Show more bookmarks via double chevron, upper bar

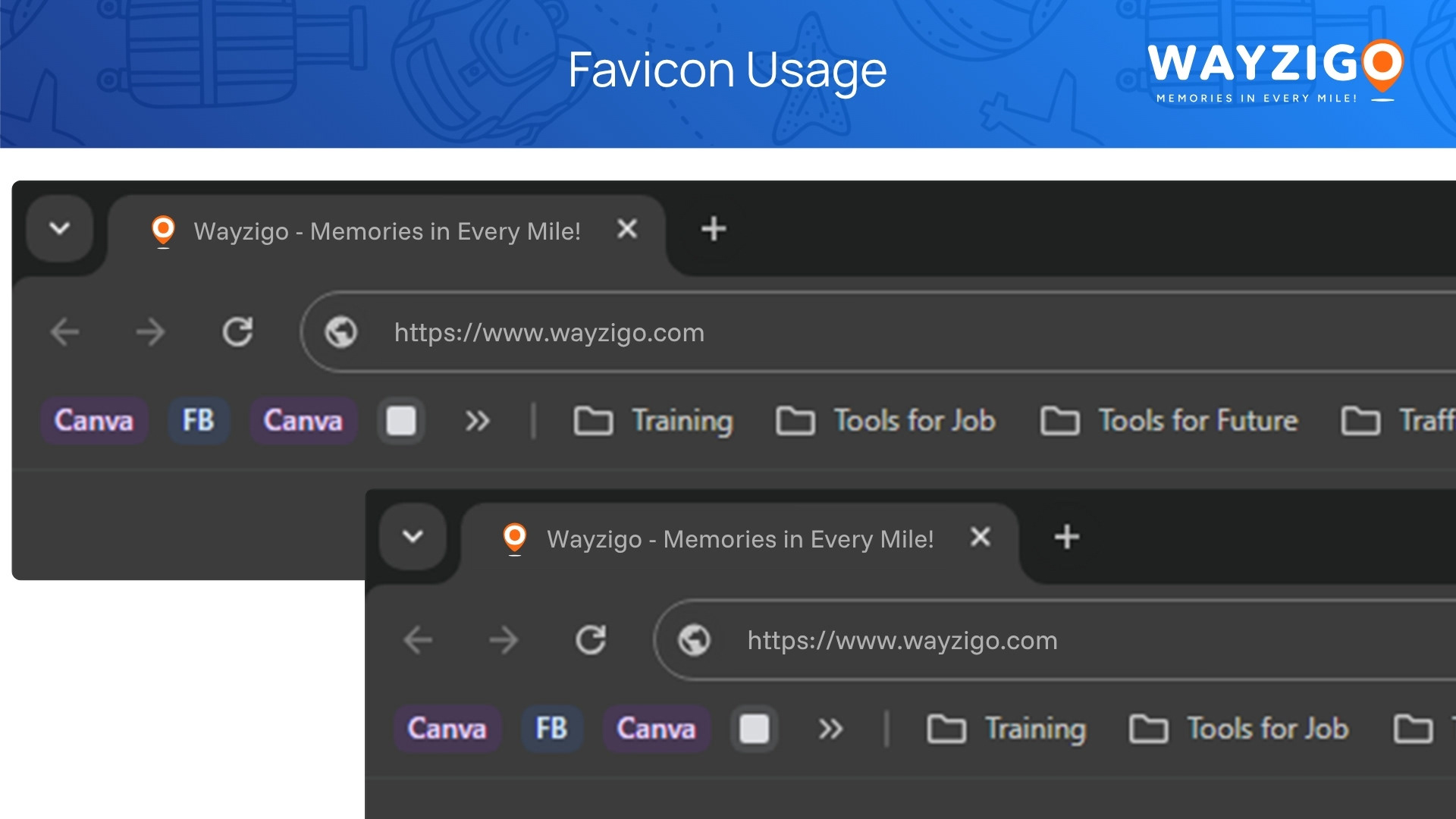pos(477,421)
